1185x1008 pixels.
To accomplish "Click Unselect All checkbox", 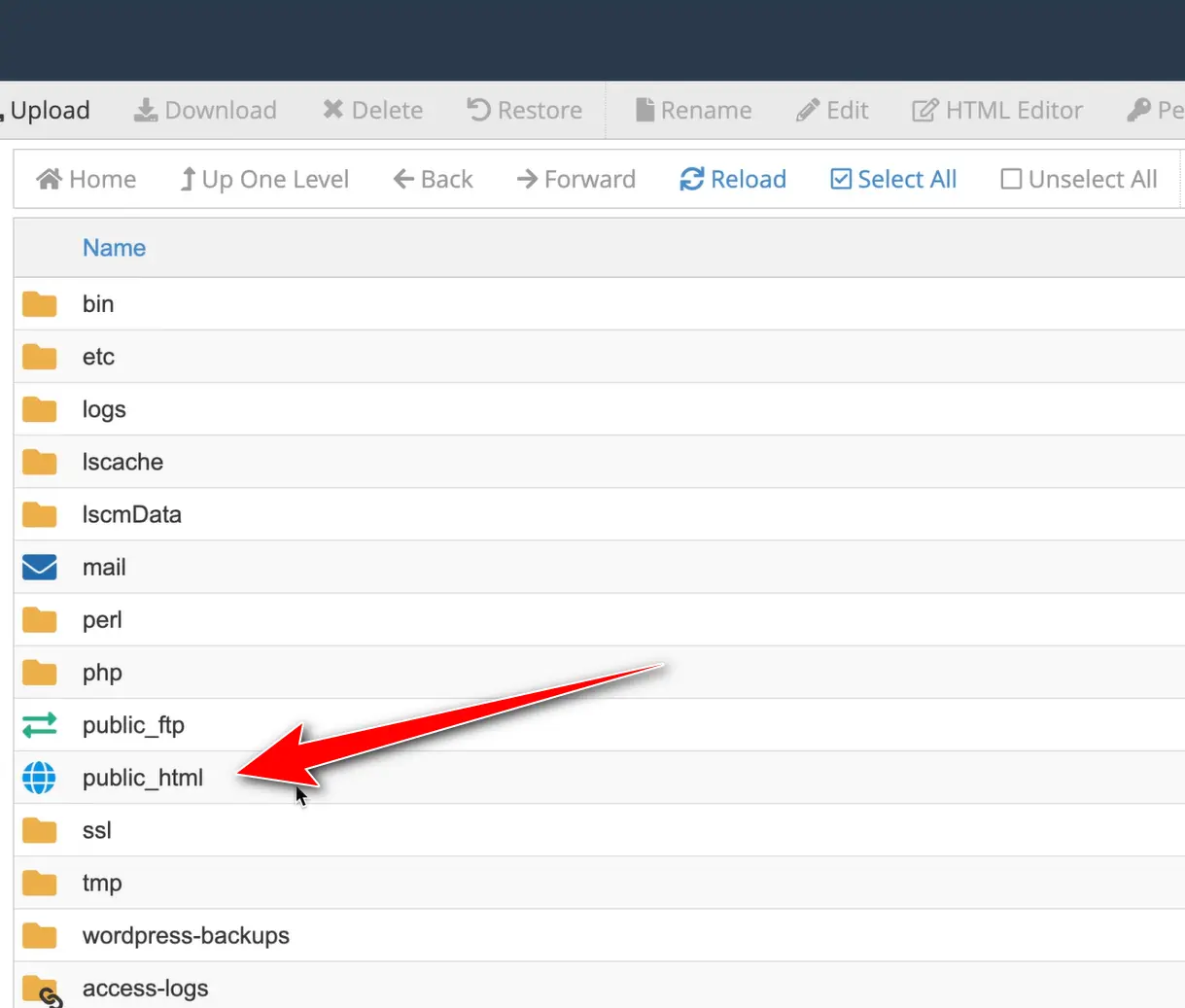I will (1078, 180).
